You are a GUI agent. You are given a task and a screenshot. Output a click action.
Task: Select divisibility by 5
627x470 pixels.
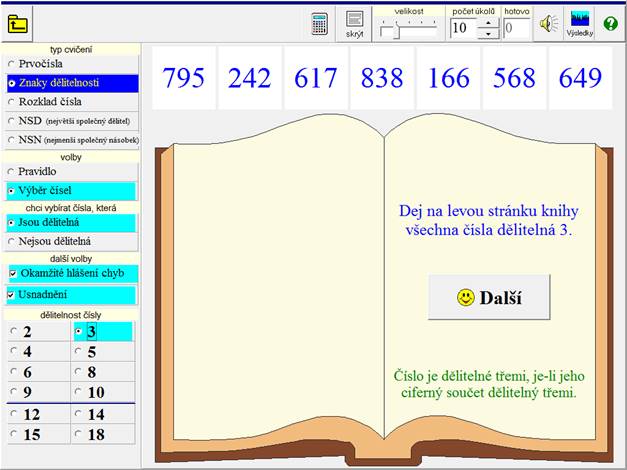click(103, 352)
